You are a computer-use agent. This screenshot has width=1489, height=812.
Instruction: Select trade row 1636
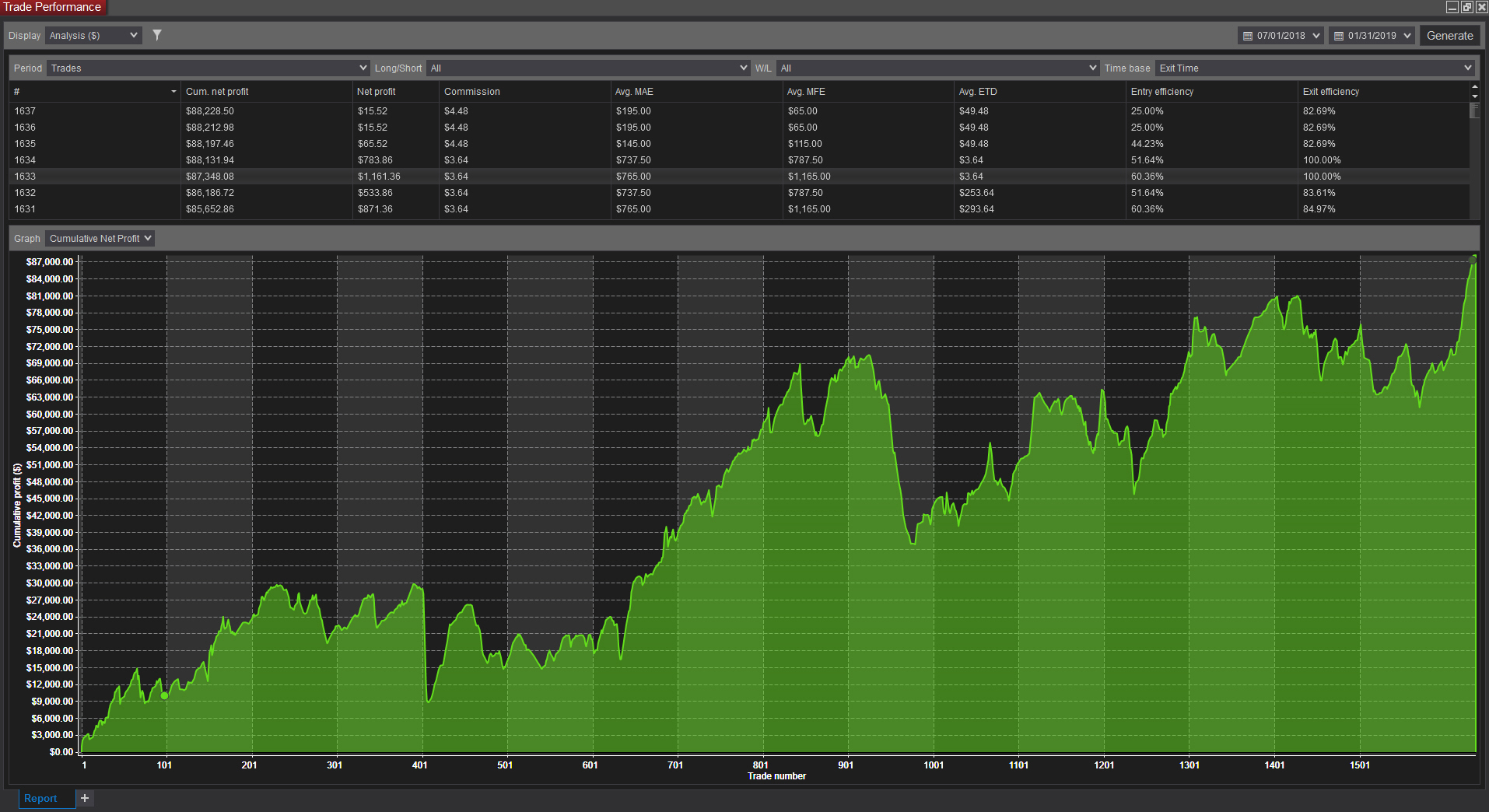[739, 128]
